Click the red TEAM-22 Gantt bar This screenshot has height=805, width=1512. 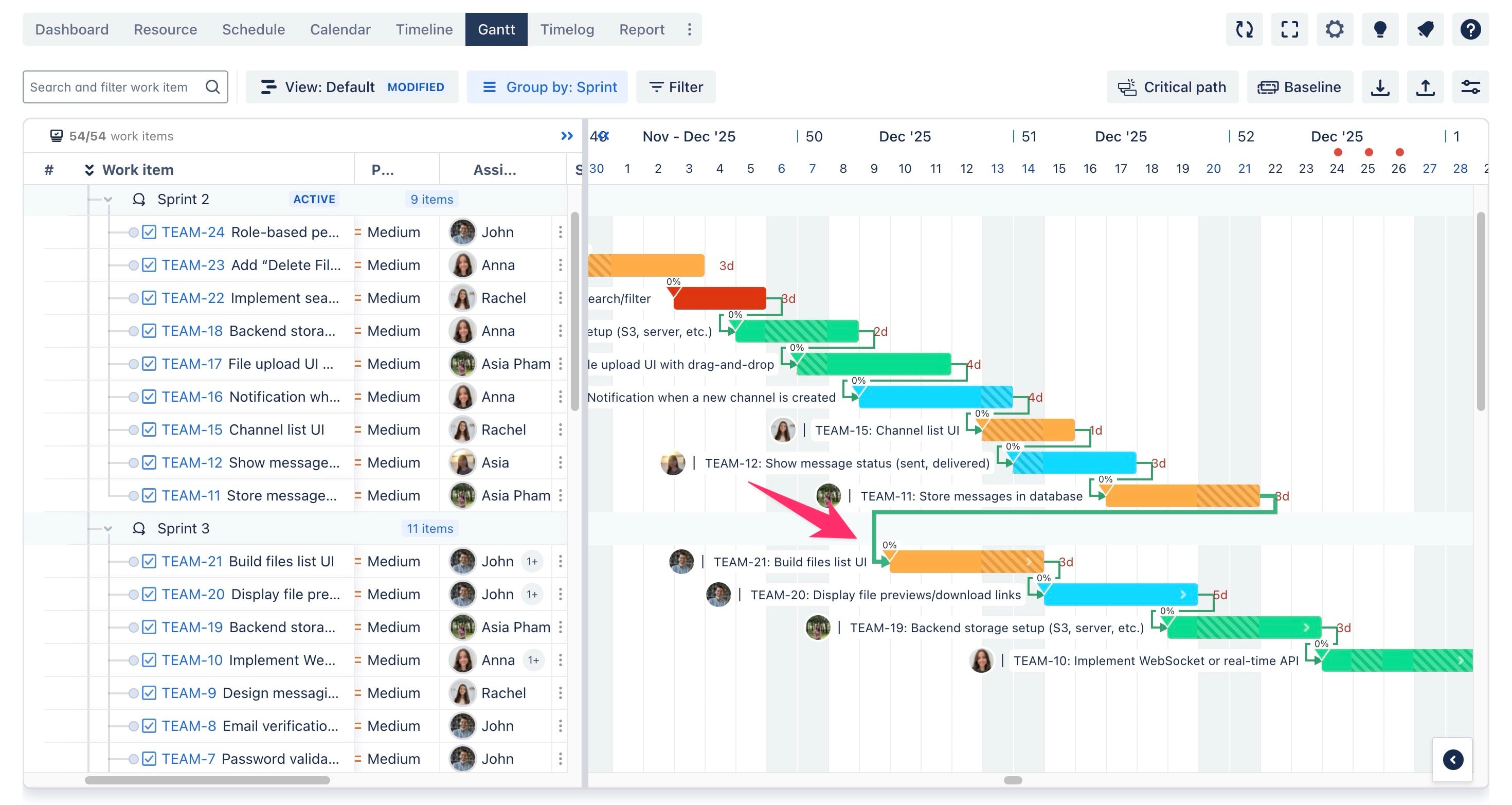point(719,298)
